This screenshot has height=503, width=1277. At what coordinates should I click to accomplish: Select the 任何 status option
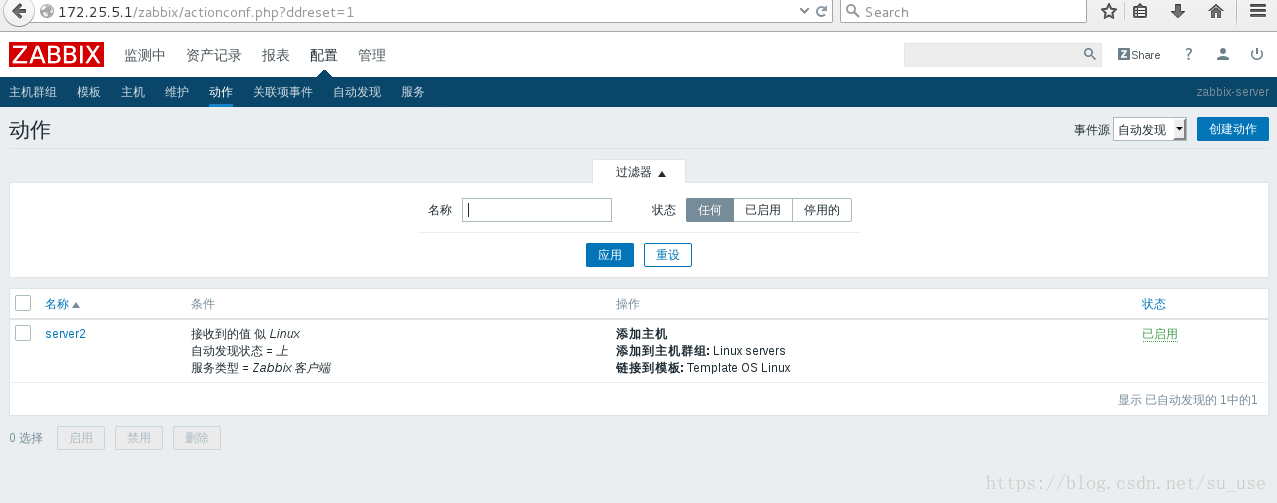710,210
